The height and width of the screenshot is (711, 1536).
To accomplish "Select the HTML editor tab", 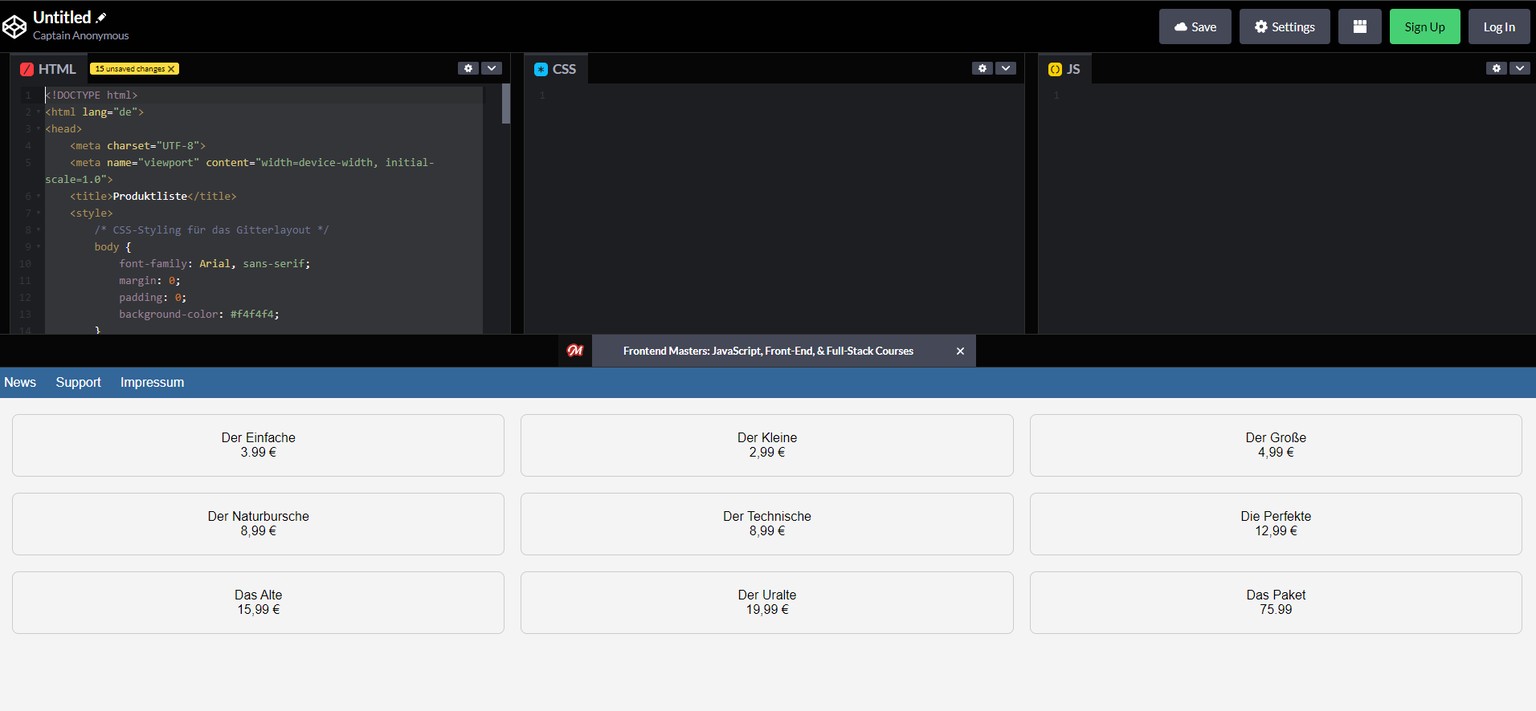I will pos(48,69).
